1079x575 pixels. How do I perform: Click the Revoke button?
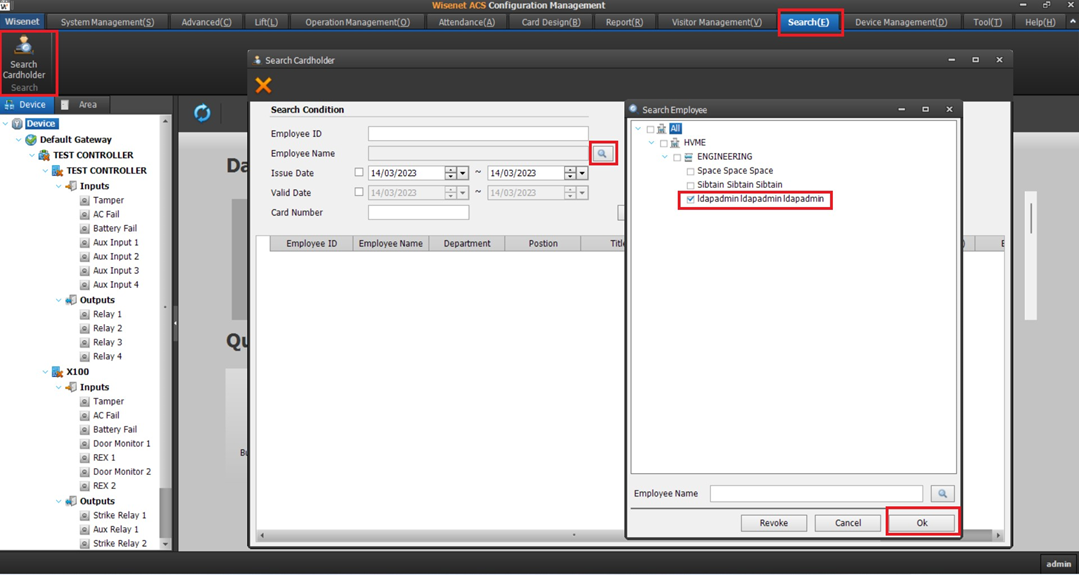click(x=773, y=523)
